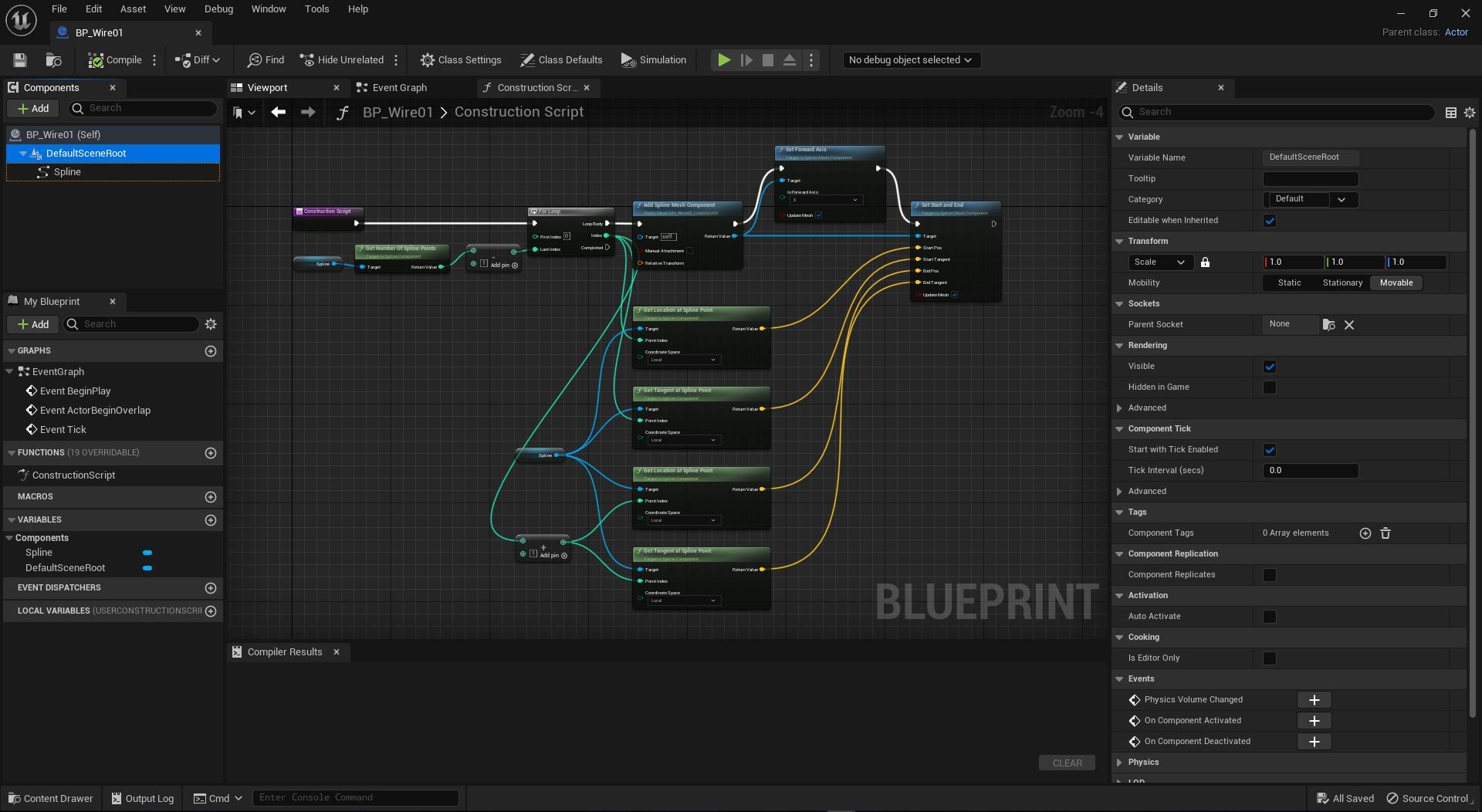This screenshot has width=1482, height=812.
Task: Open the Window menu
Action: point(268,9)
